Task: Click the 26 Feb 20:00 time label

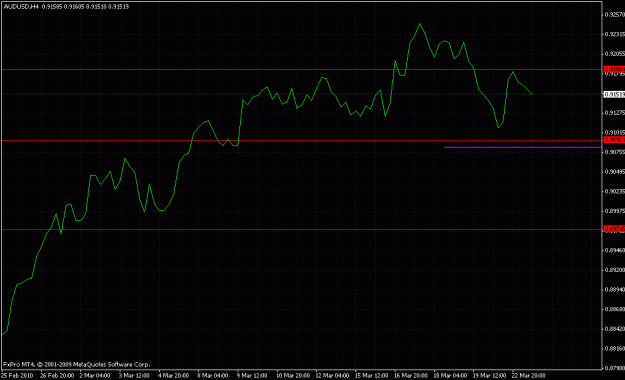Action: pyautogui.click(x=57, y=376)
